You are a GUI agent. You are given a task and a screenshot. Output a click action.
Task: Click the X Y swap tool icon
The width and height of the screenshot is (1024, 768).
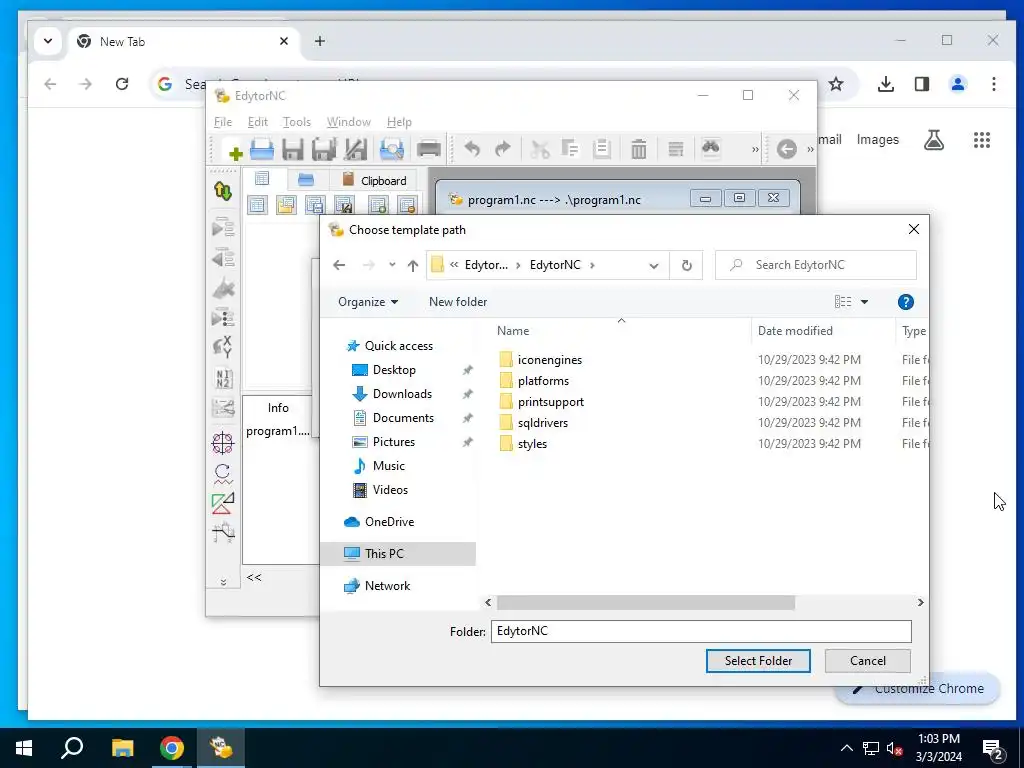point(223,347)
